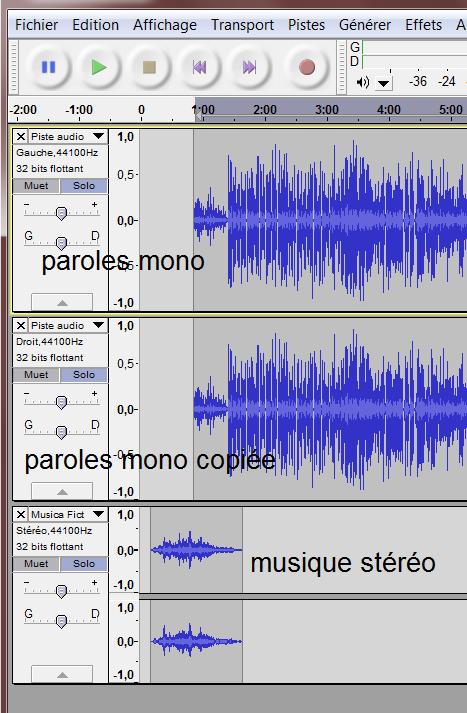Open the Fichier menu
Image resolution: width=467 pixels, height=713 pixels.
(36, 25)
